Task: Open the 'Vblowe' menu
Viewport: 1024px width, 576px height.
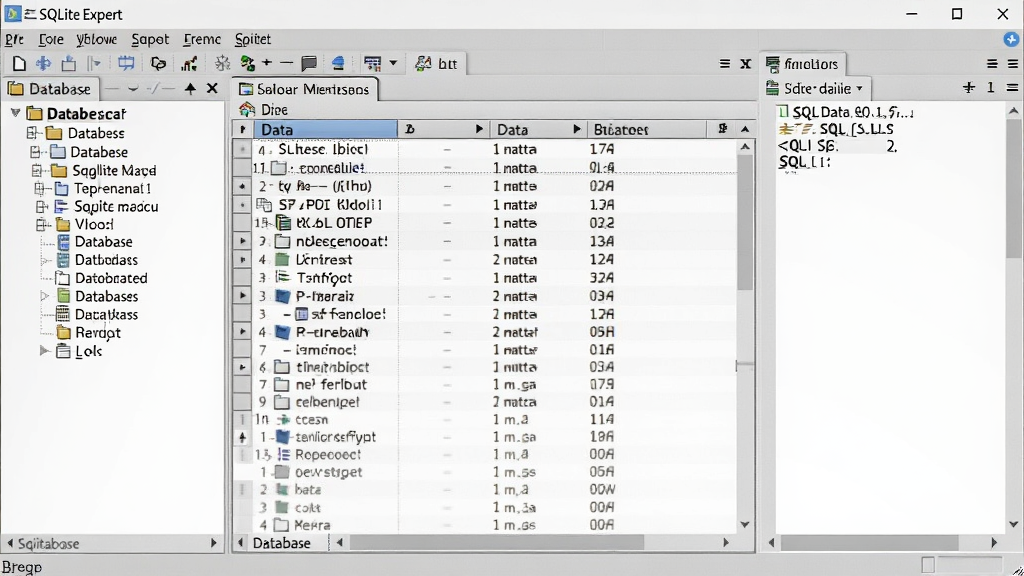Action: tap(97, 39)
